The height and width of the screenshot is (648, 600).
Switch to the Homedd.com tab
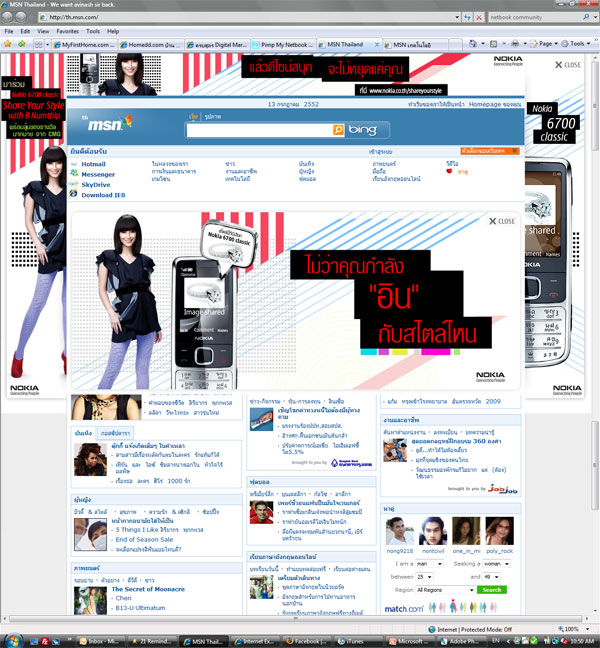click(x=151, y=45)
